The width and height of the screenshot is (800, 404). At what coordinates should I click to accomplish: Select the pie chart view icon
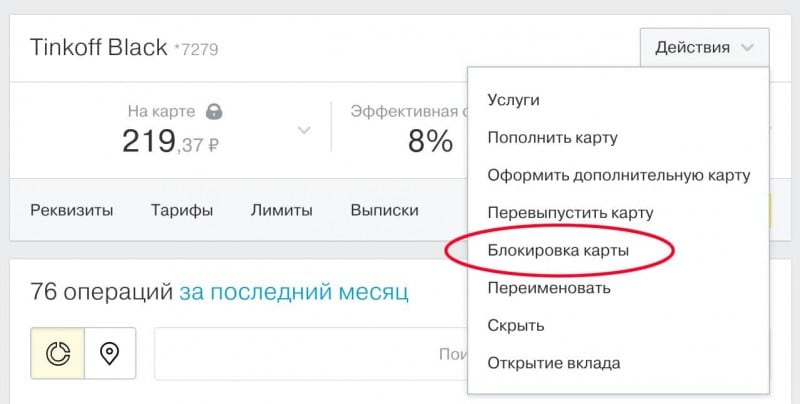[58, 353]
